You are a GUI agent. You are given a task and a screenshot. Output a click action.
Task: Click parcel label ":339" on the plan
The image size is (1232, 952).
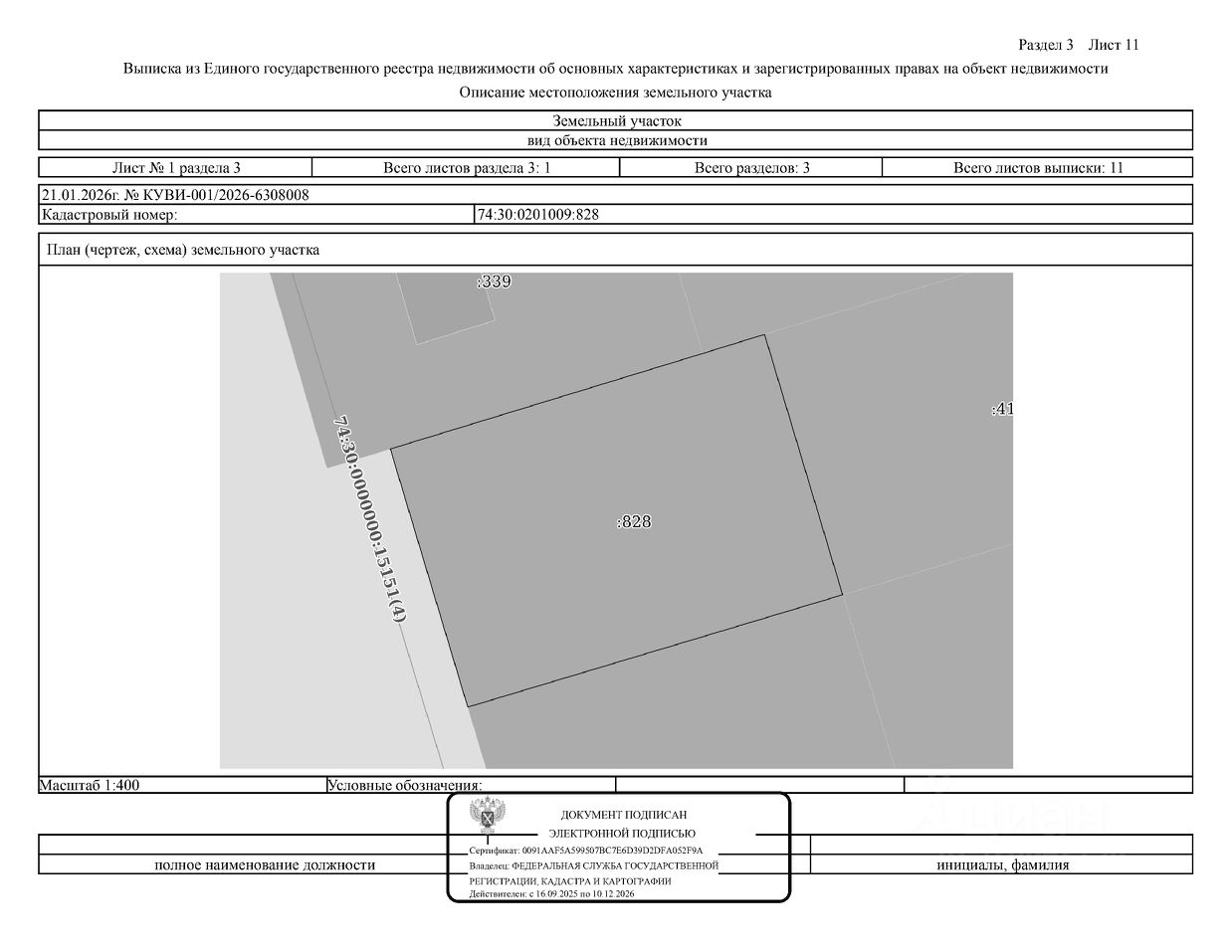click(x=494, y=282)
